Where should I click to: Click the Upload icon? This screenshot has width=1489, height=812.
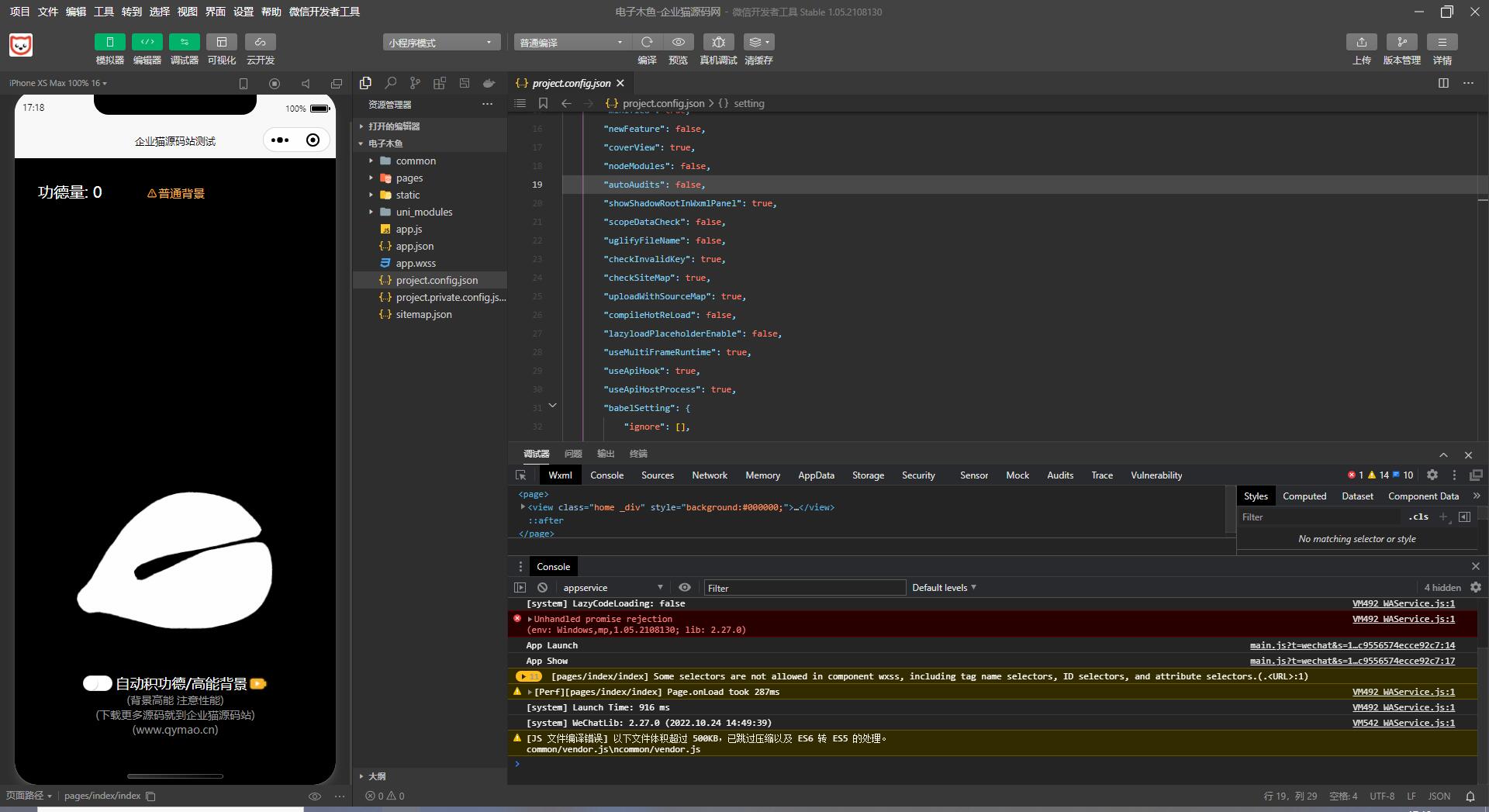point(1361,42)
